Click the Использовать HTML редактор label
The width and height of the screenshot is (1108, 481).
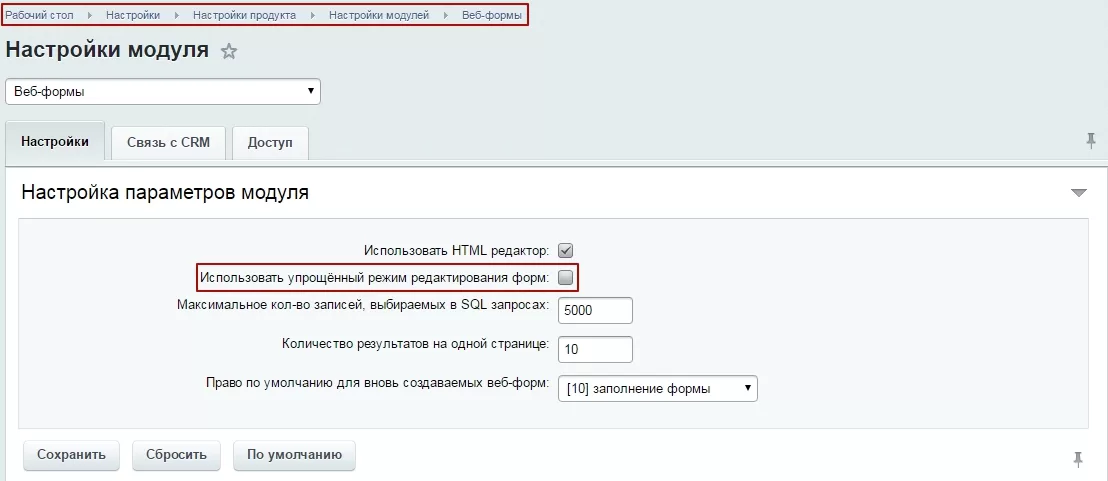point(456,250)
